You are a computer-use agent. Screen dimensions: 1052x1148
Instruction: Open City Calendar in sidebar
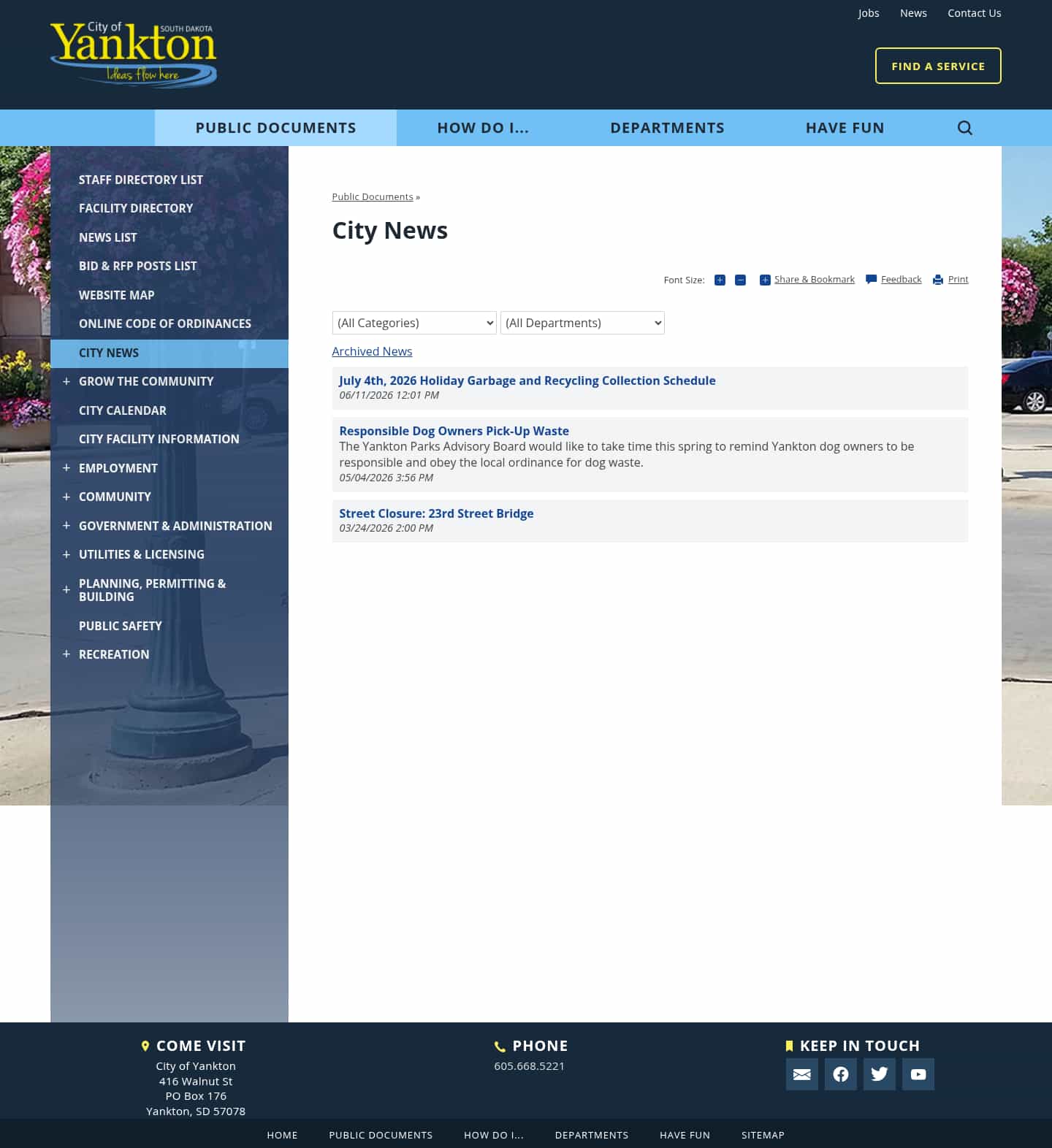123,410
